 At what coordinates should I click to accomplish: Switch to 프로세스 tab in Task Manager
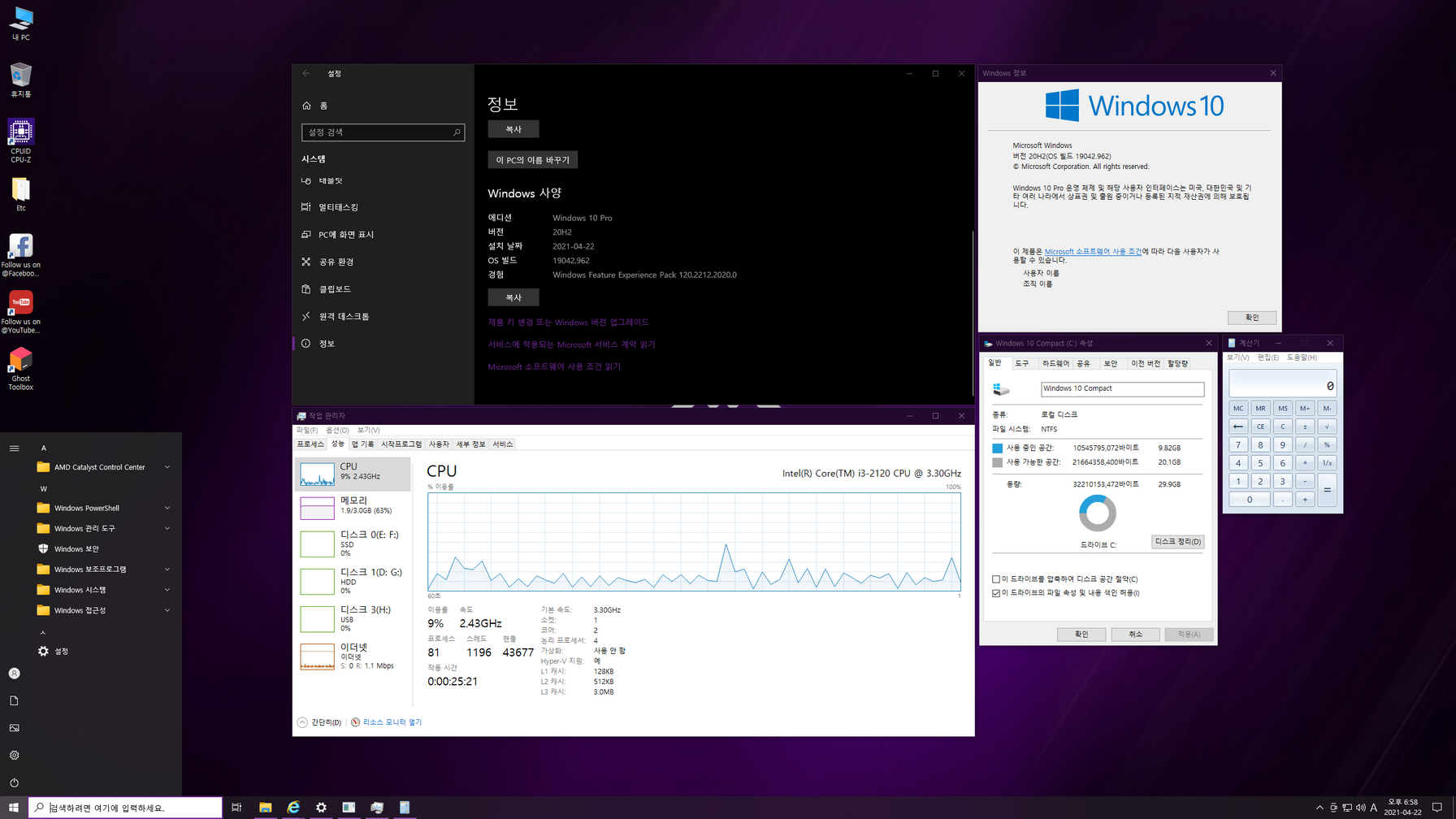[310, 444]
